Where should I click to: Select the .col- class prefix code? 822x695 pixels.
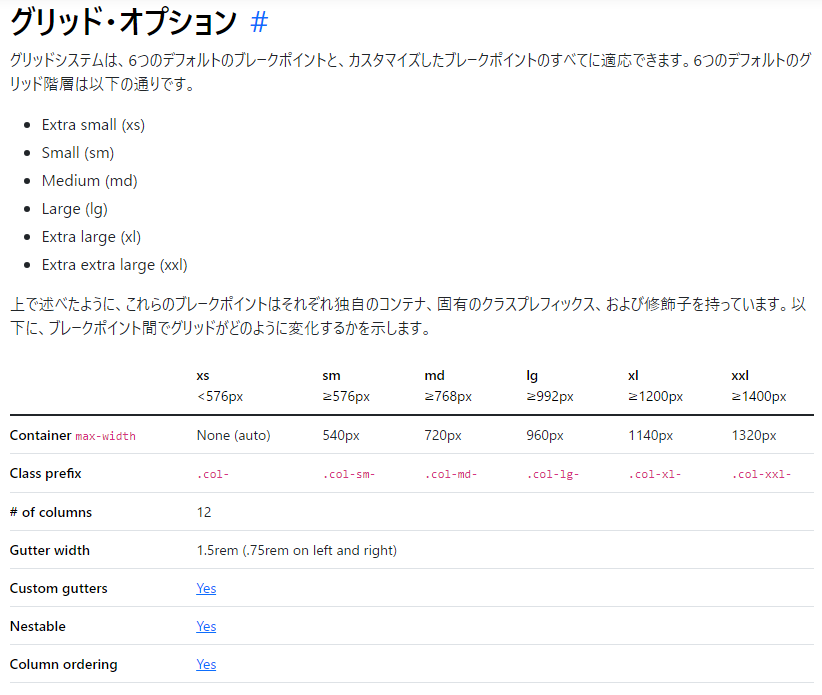click(213, 474)
